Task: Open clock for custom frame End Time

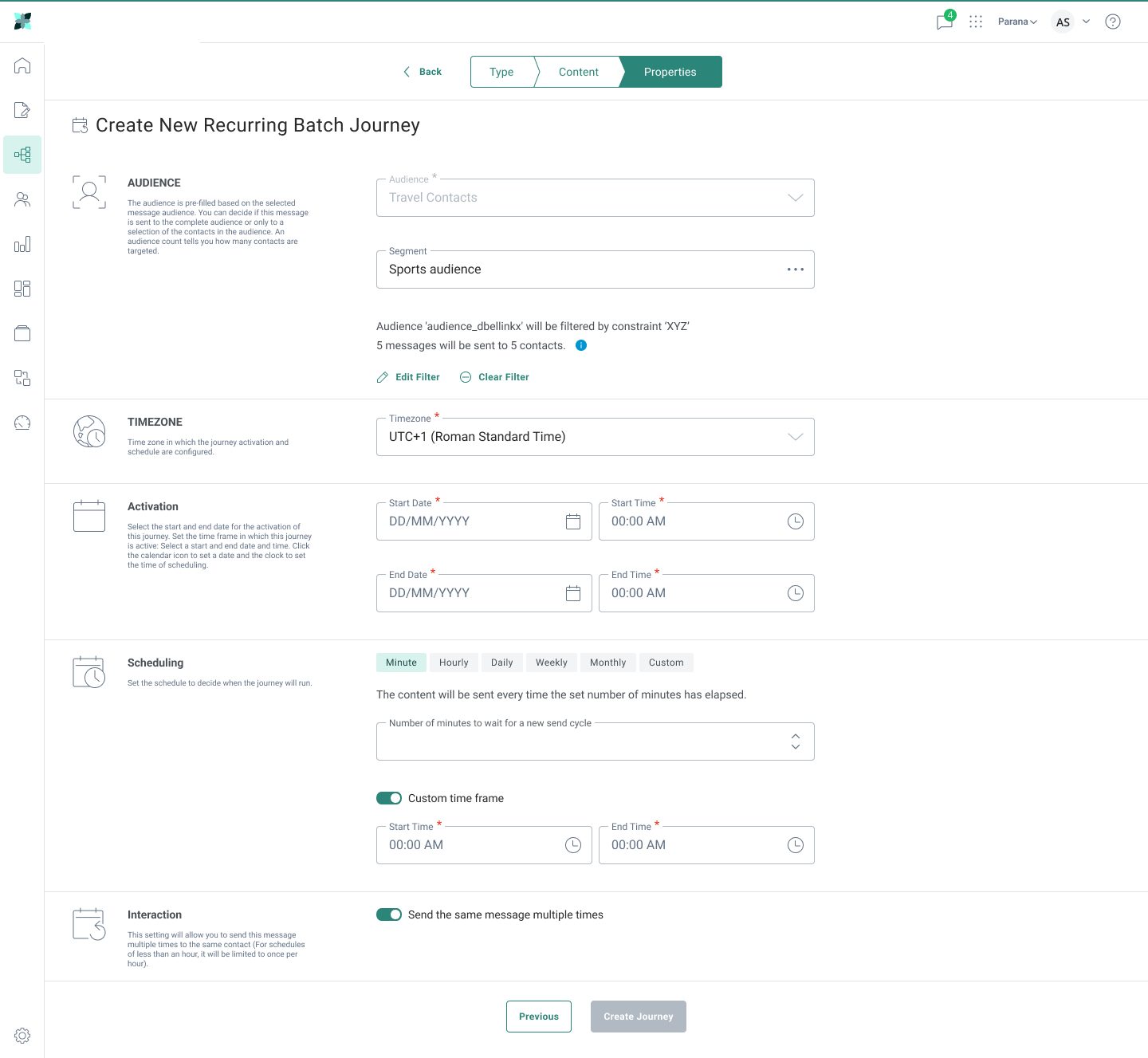Action: pos(796,845)
